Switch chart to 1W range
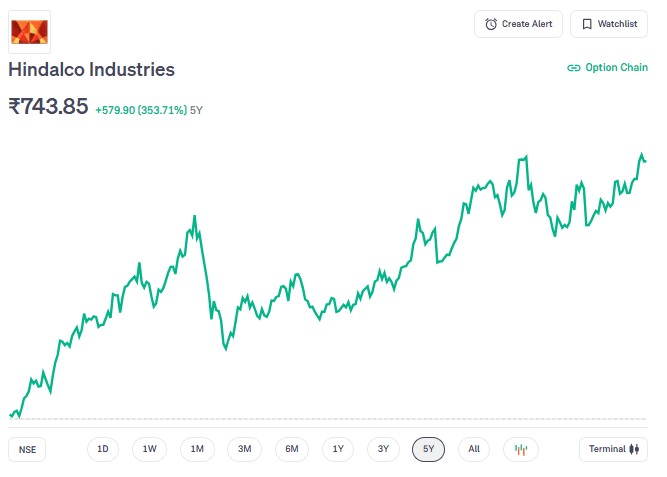The image size is (667, 477). (x=149, y=449)
